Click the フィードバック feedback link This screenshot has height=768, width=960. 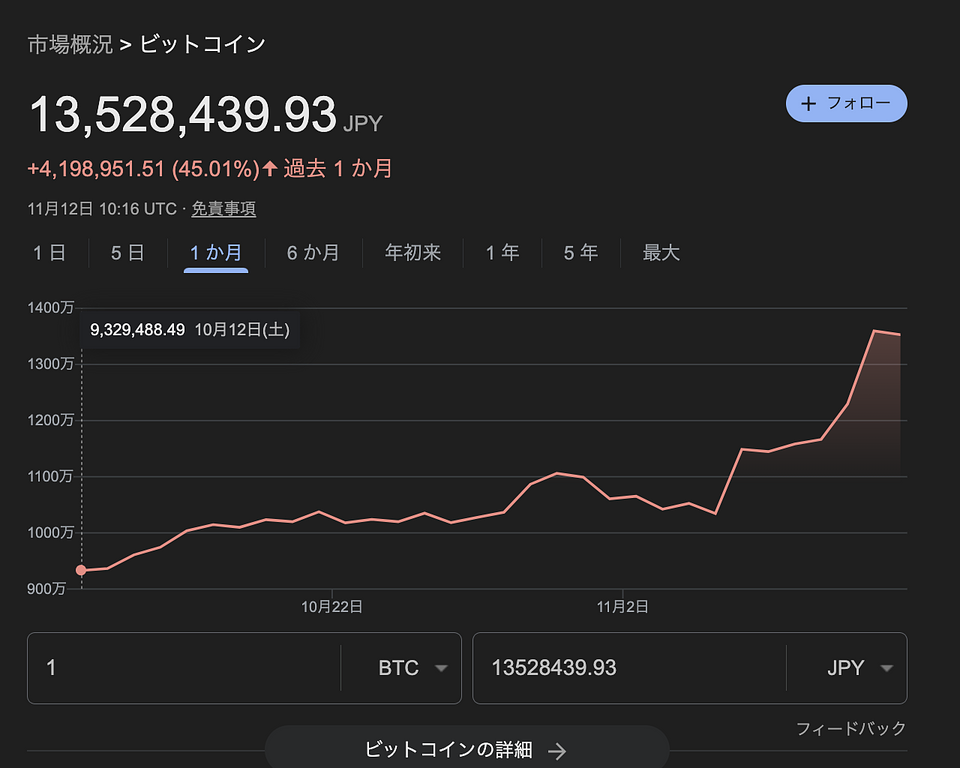point(850,728)
